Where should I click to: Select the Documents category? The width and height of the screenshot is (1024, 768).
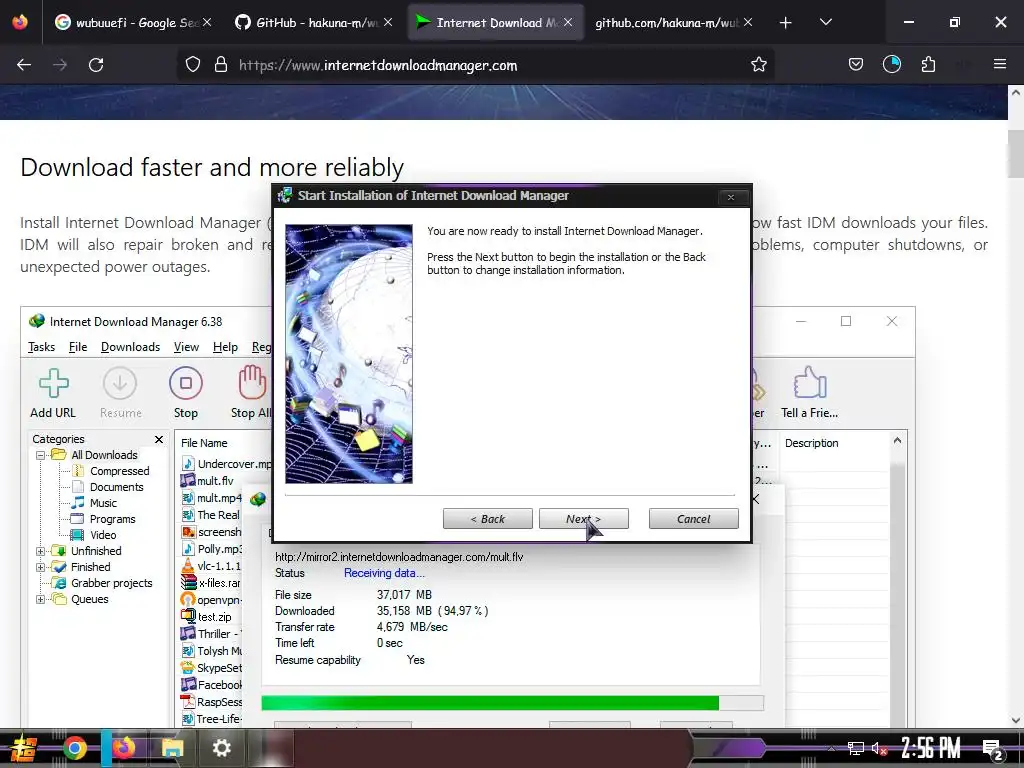tap(116, 487)
